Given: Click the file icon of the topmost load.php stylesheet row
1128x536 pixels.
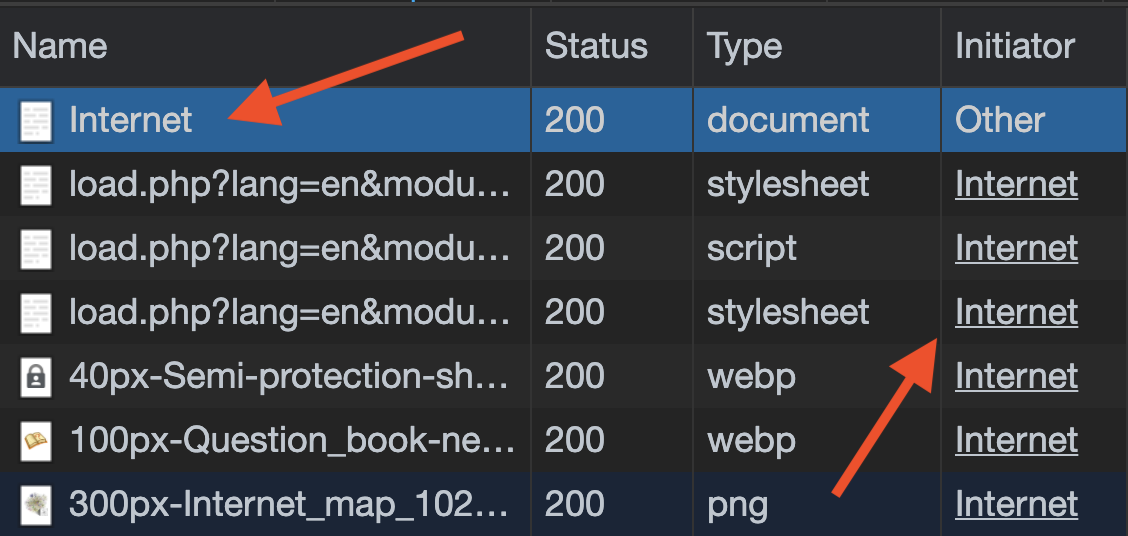Looking at the screenshot, I should 36,185.
